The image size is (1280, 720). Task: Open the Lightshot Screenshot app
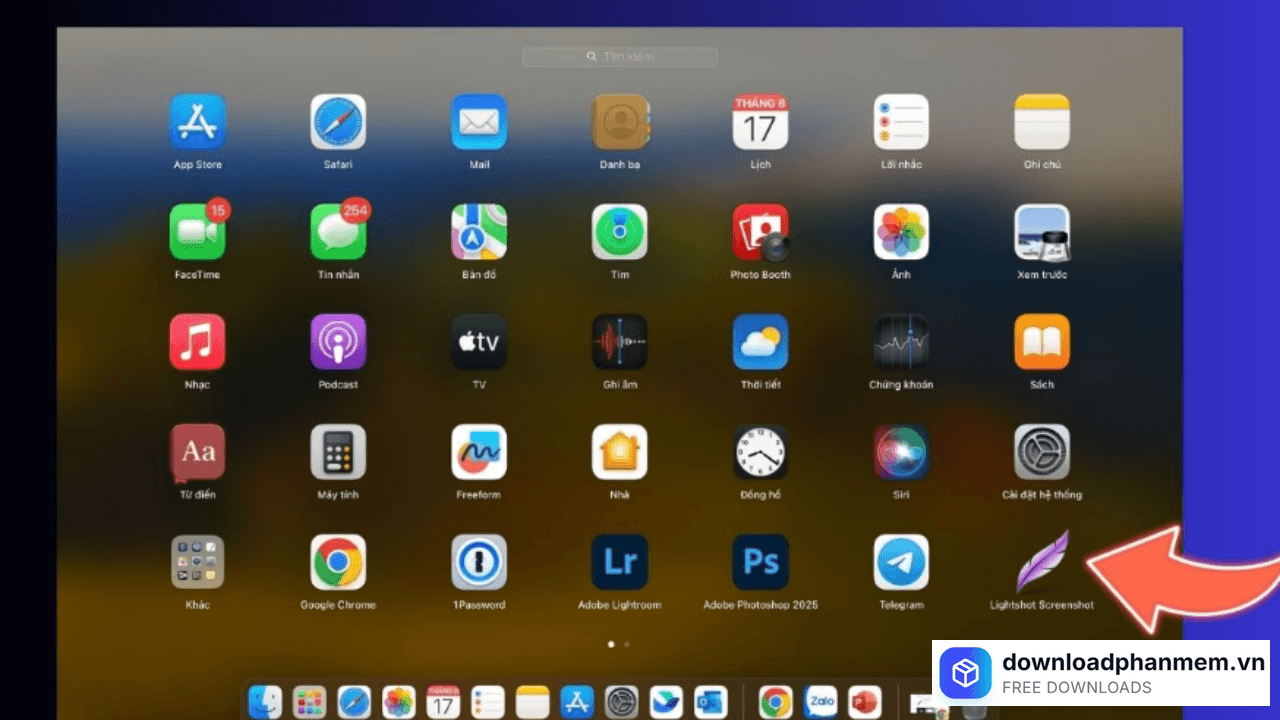click(1042, 562)
